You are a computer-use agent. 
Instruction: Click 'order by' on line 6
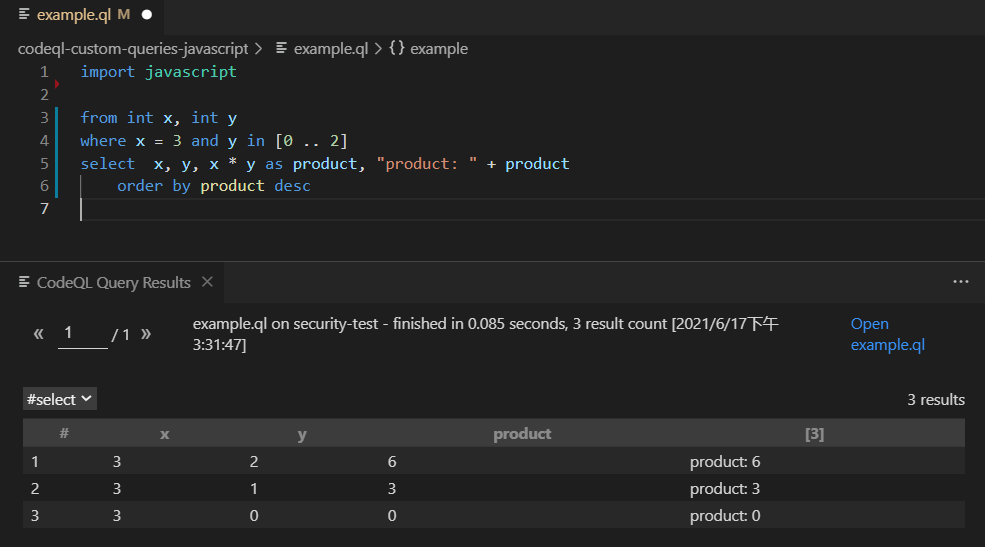(x=154, y=186)
